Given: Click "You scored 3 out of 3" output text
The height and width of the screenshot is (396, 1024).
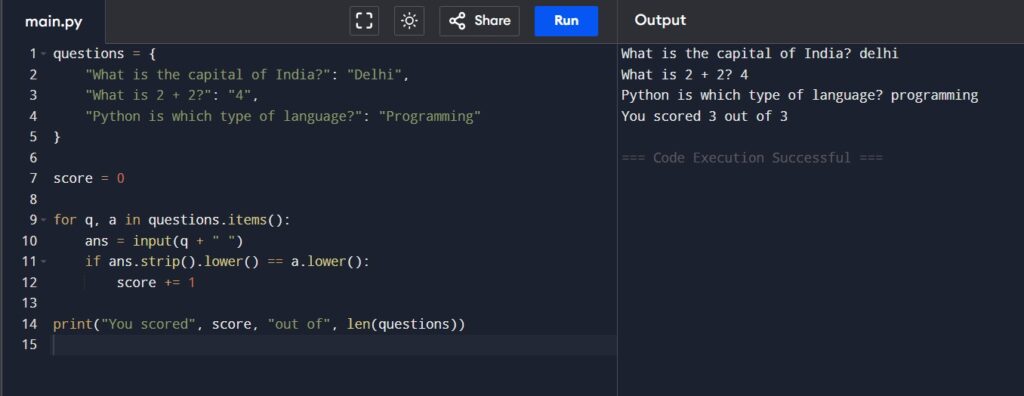Looking at the screenshot, I should click(704, 116).
